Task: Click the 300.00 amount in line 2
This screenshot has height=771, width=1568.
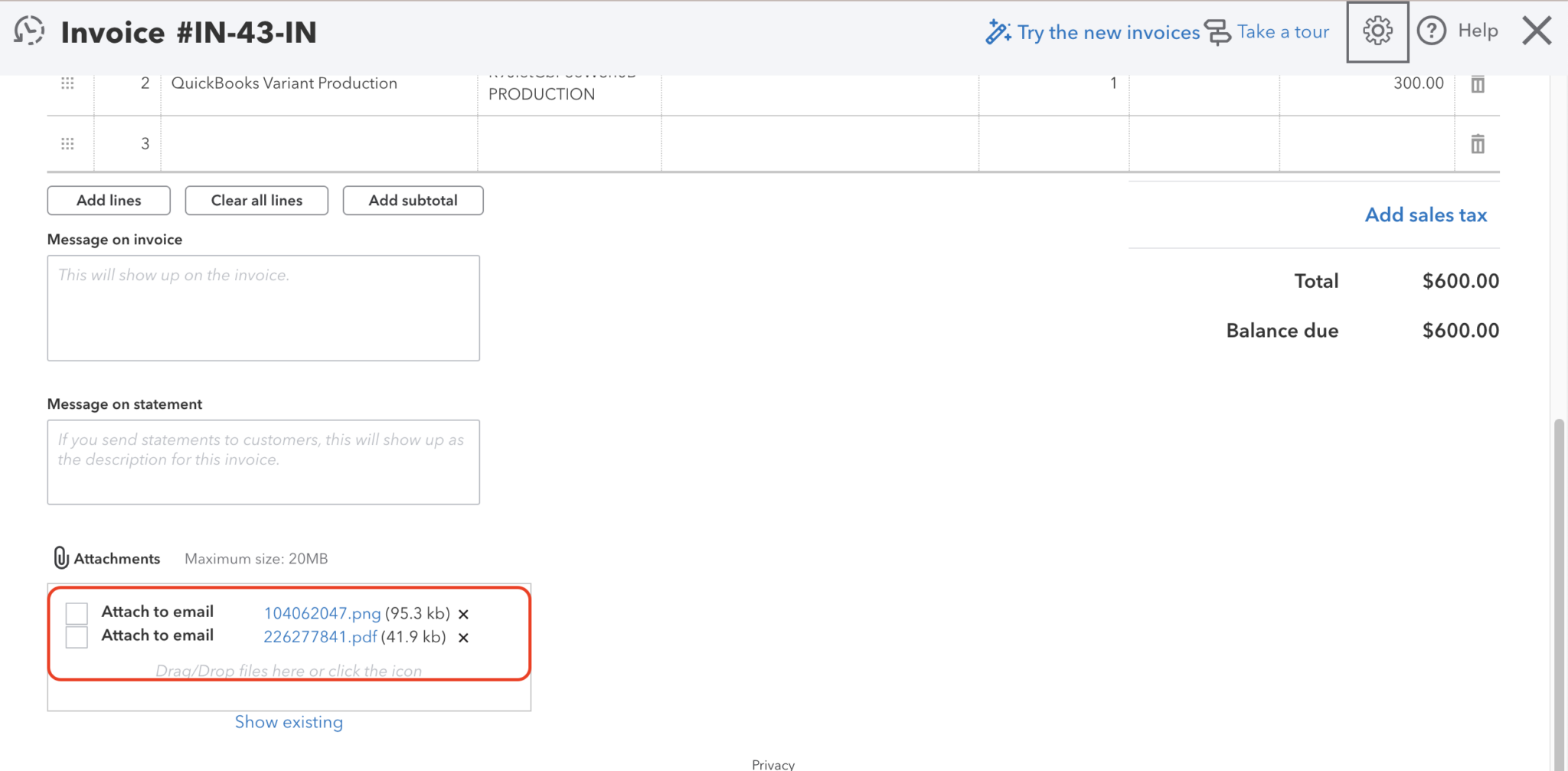Action: [x=1418, y=83]
